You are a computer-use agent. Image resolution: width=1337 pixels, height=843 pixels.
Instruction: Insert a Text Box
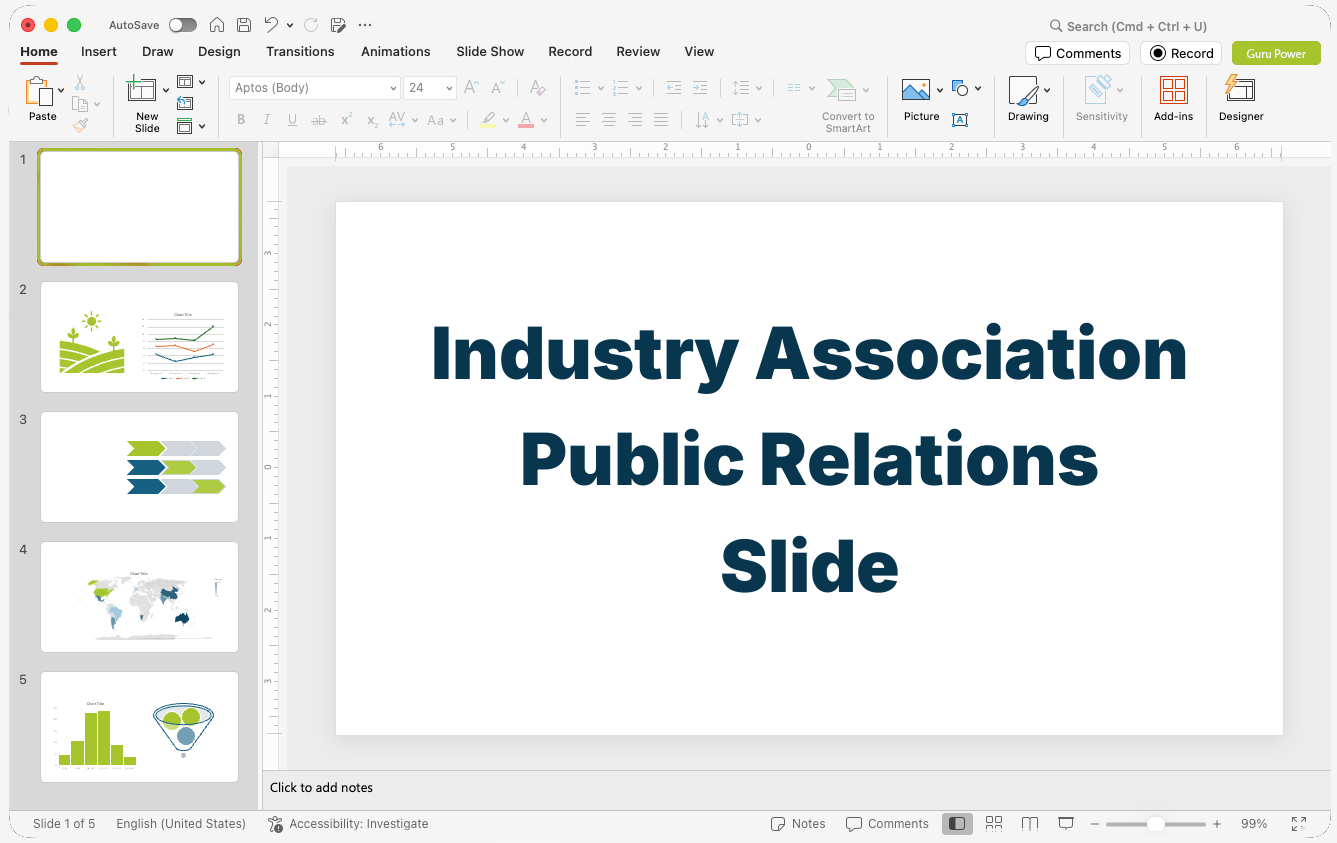coord(960,120)
